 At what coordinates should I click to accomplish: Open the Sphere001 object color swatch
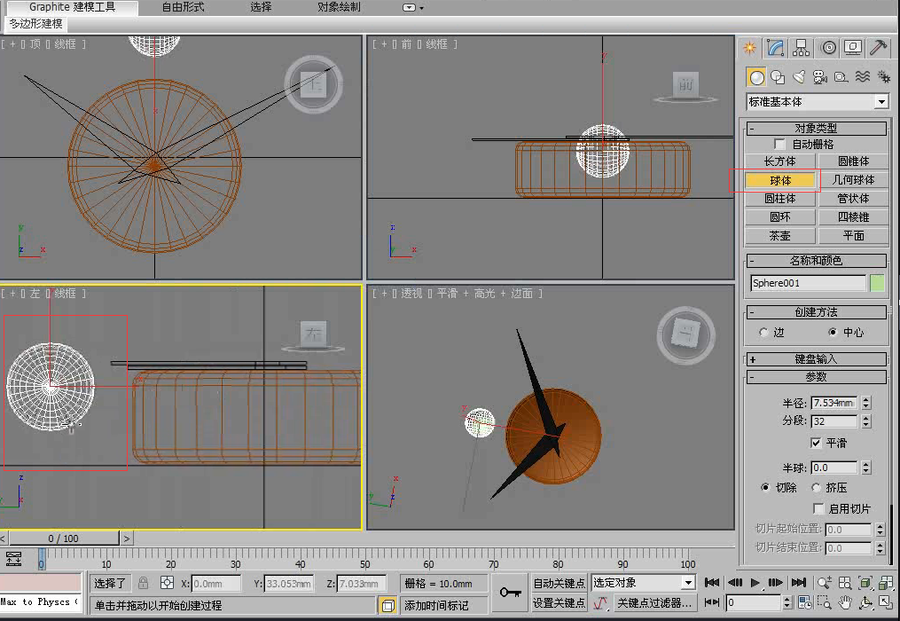877,283
